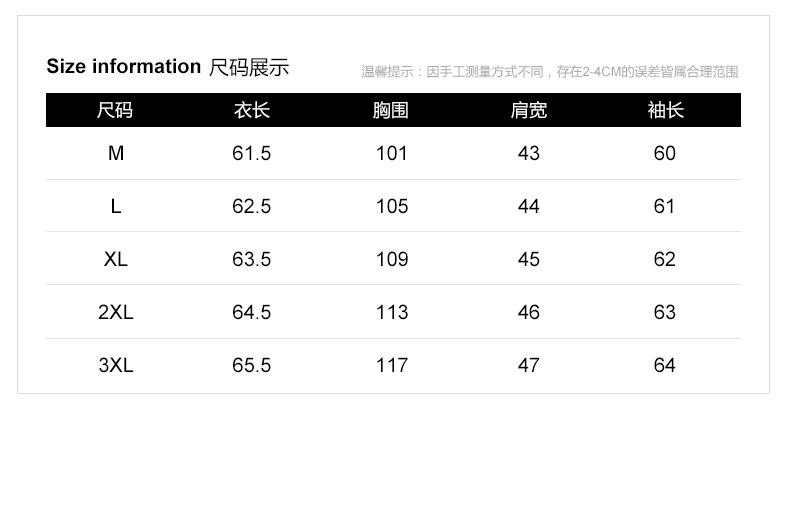Select the M size cell
Image resolution: width=790 pixels, height=508 pixels.
116,153
